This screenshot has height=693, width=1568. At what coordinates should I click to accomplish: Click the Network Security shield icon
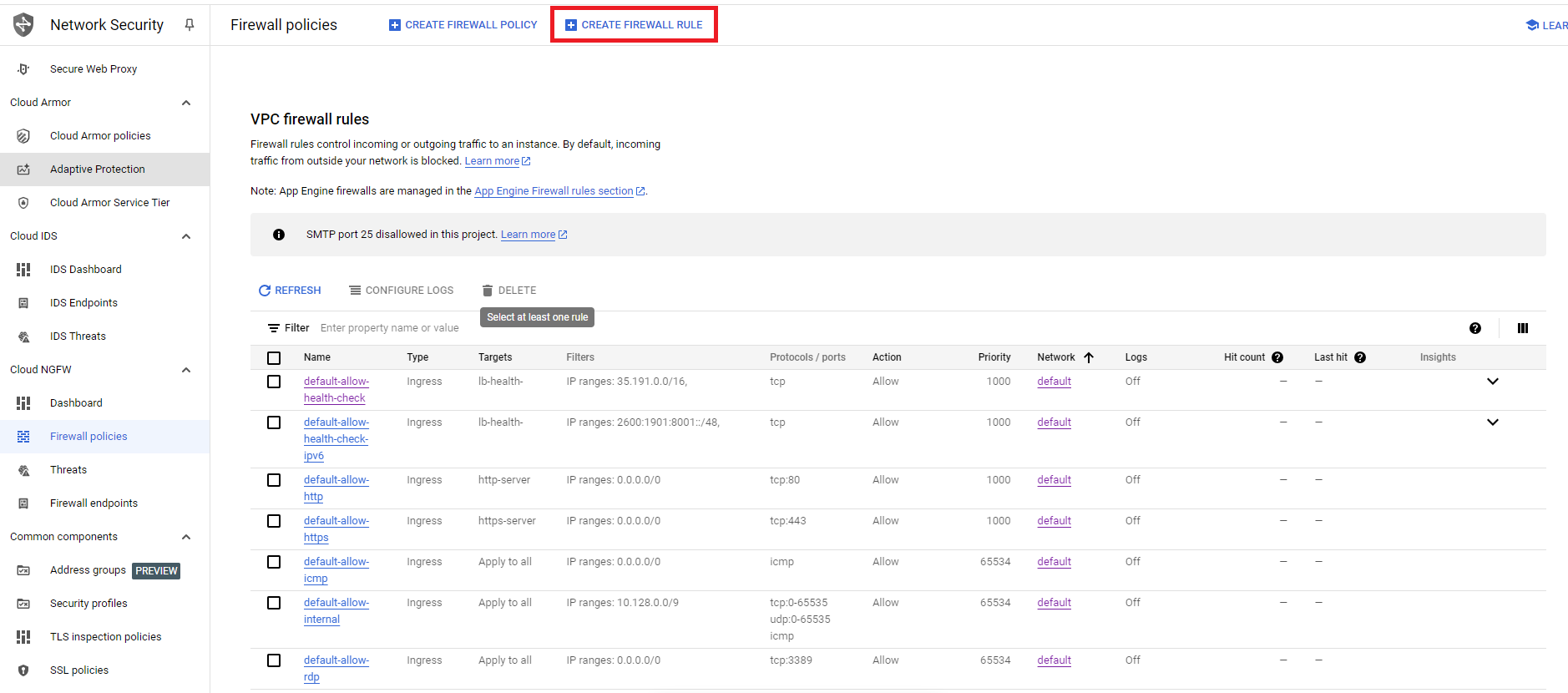[x=23, y=25]
